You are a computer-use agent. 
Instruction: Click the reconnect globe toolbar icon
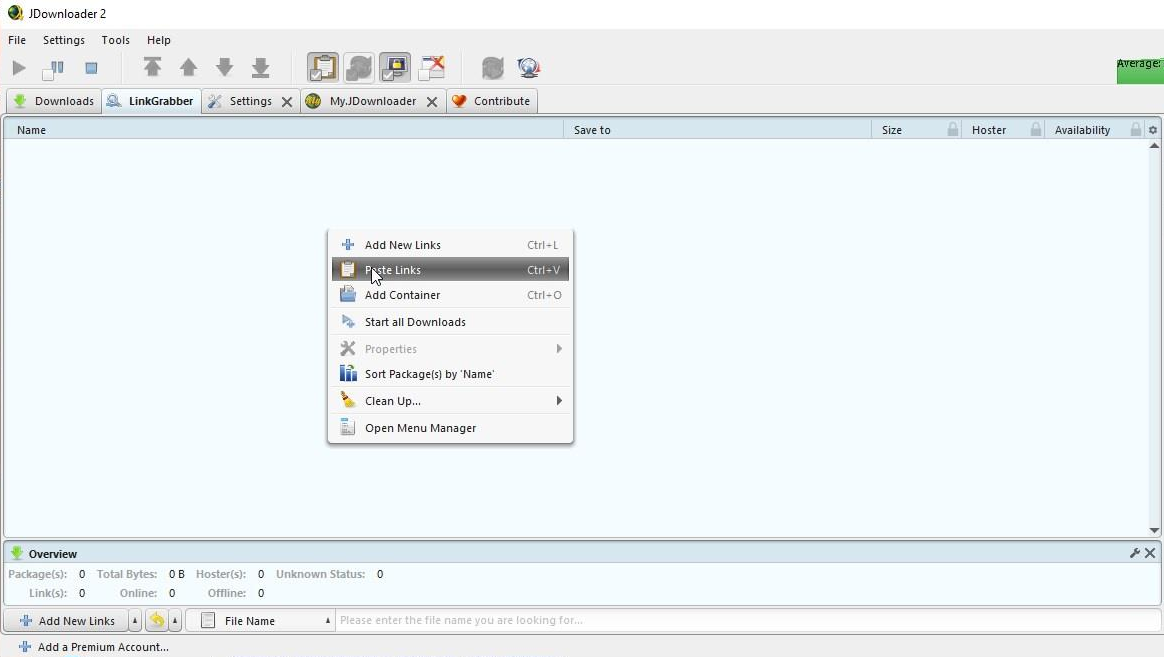[529, 68]
